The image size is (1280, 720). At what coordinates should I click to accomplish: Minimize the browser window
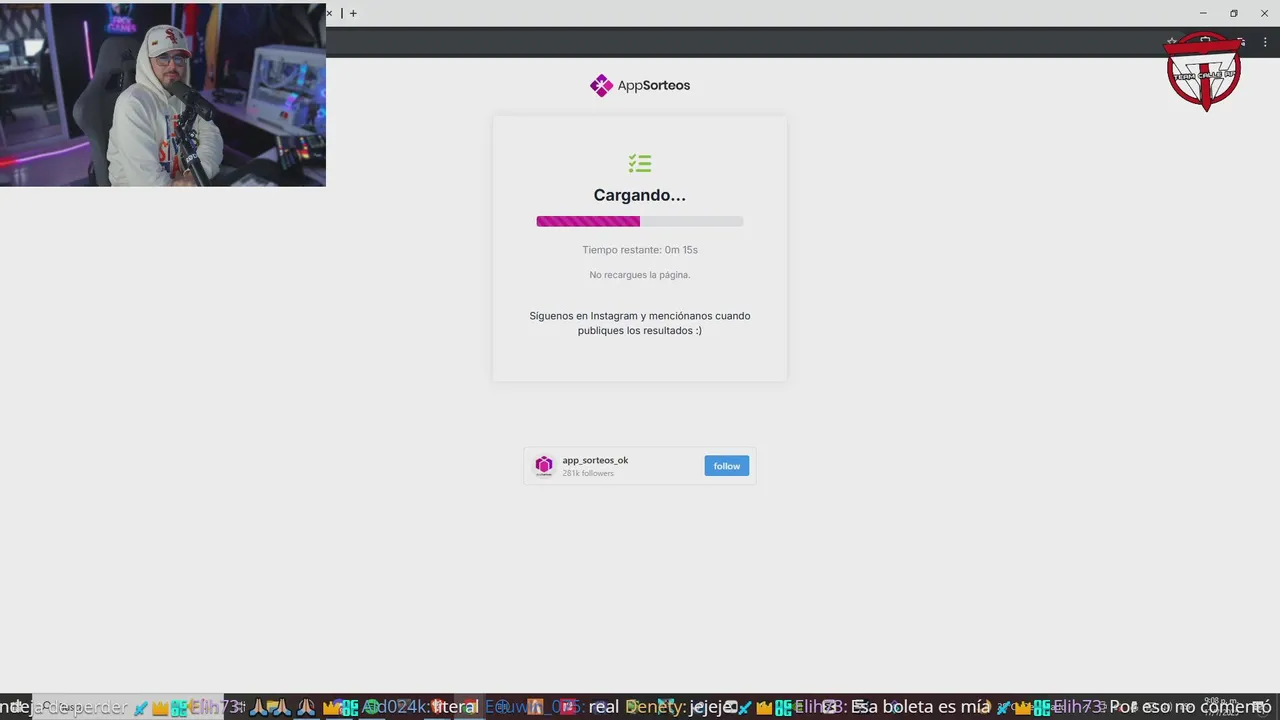coord(1203,13)
